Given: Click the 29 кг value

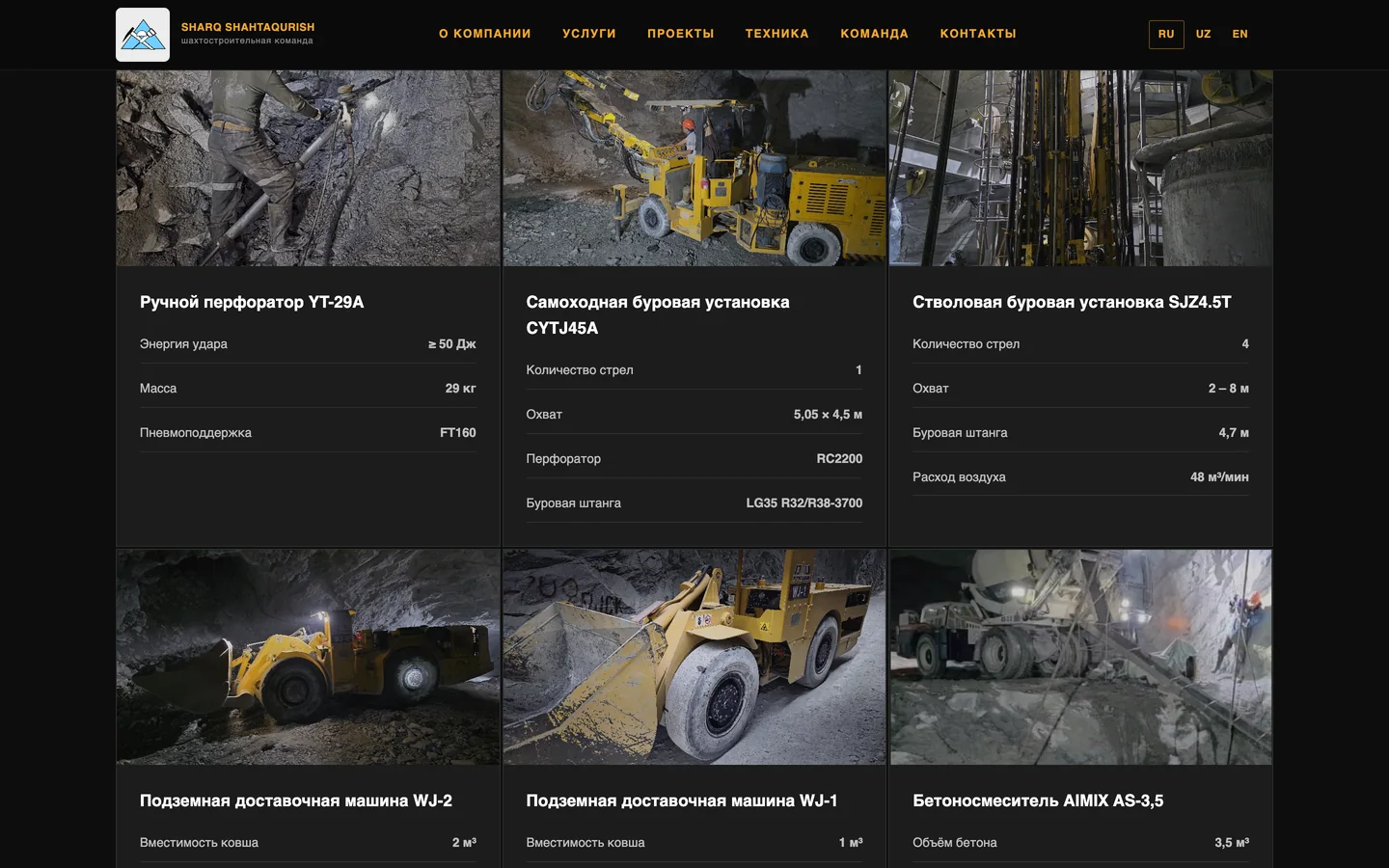Looking at the screenshot, I should point(461,388).
